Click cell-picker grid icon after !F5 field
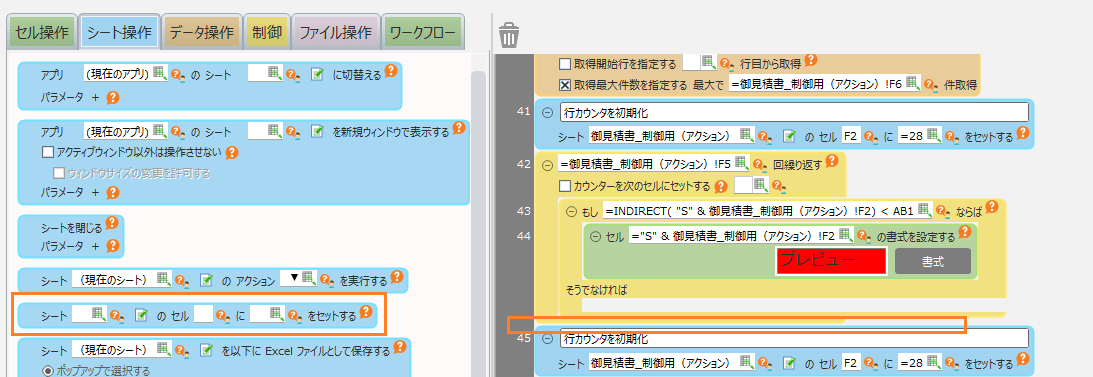 (742, 164)
